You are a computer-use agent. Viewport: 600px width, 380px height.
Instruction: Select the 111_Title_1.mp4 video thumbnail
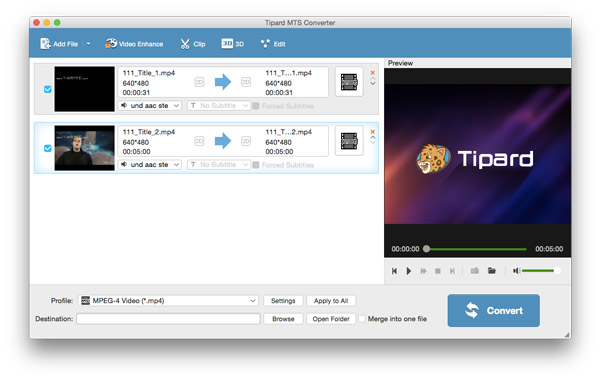click(85, 89)
